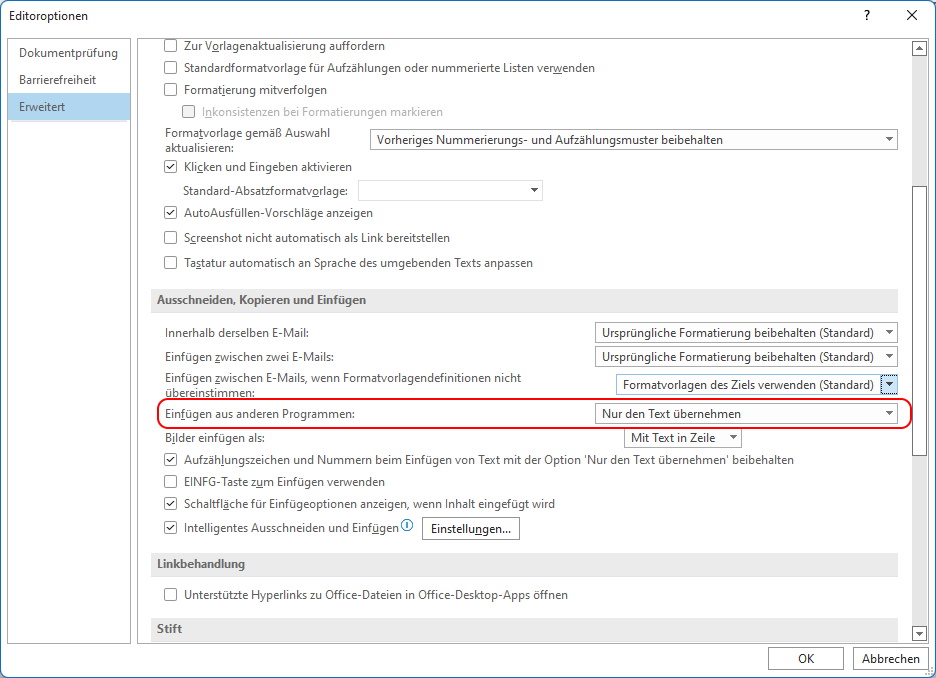This screenshot has height=678, width=936.
Task: Close the Editoroptionen dialog
Action: (x=912, y=16)
